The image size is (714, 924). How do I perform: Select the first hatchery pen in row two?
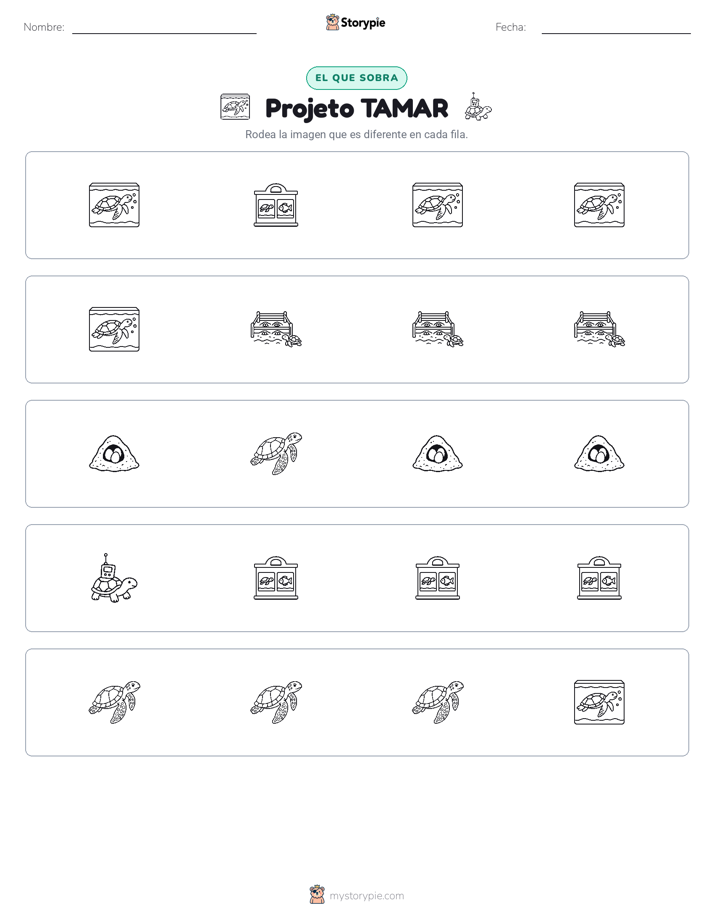[x=276, y=329]
